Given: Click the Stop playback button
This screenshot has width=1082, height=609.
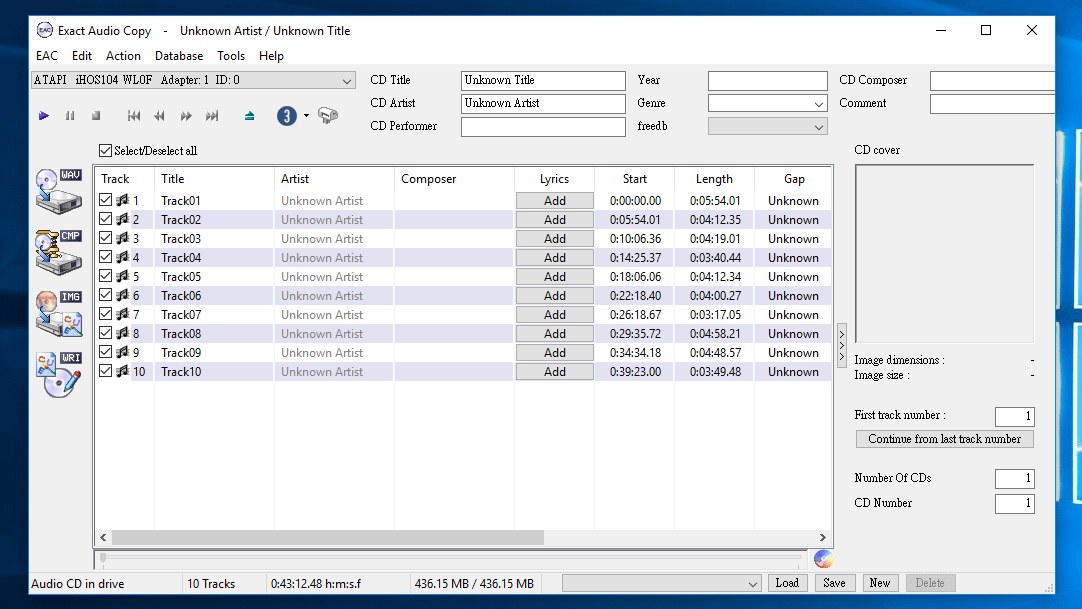Looking at the screenshot, I should pyautogui.click(x=96, y=116).
